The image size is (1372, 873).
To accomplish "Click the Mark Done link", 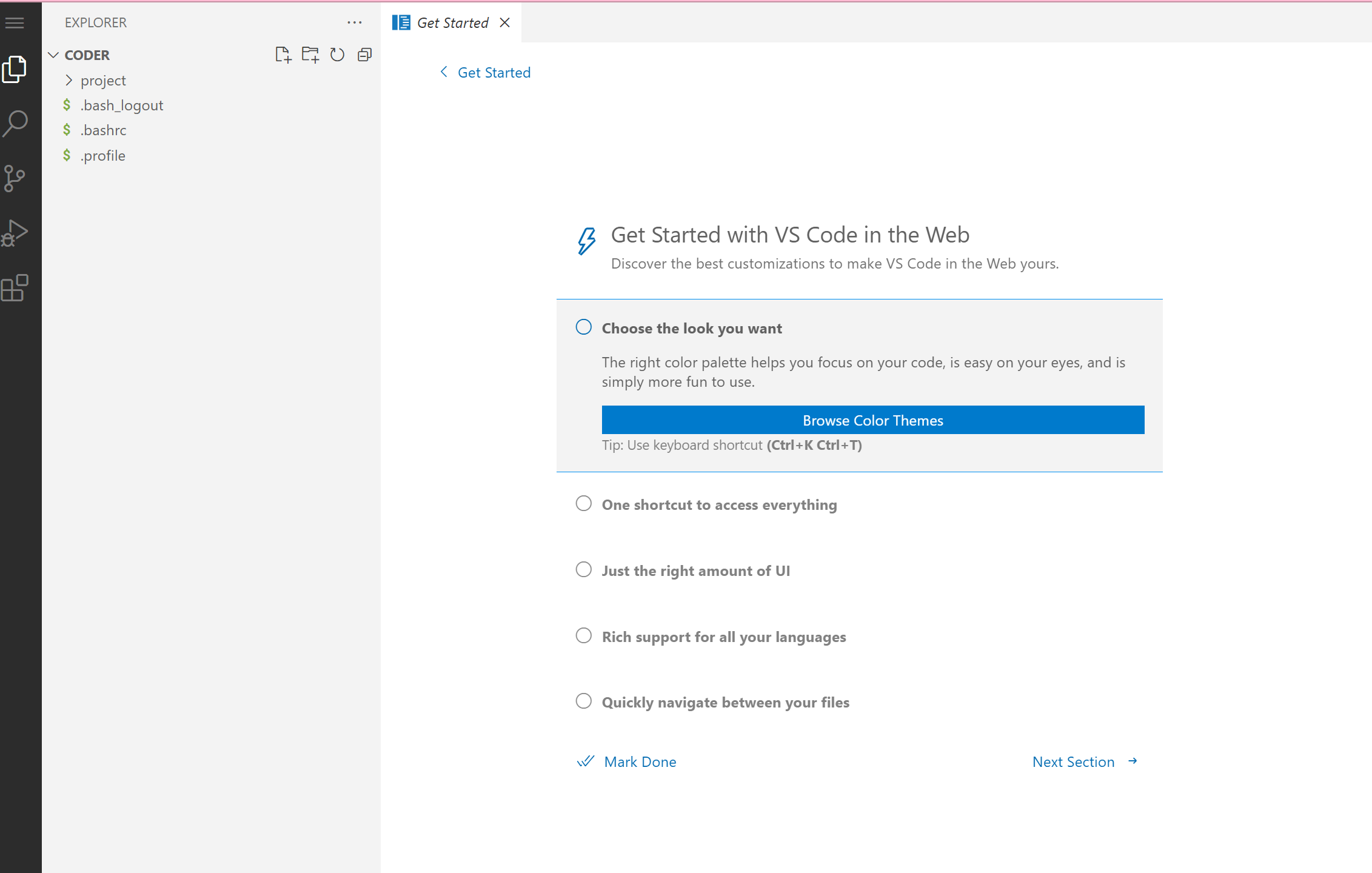I will click(640, 761).
